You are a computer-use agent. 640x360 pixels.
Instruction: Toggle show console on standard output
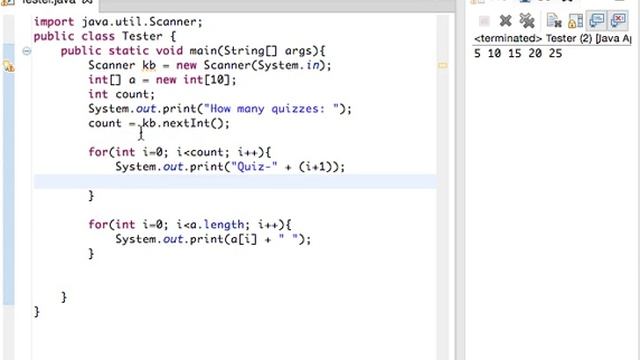tap(597, 20)
